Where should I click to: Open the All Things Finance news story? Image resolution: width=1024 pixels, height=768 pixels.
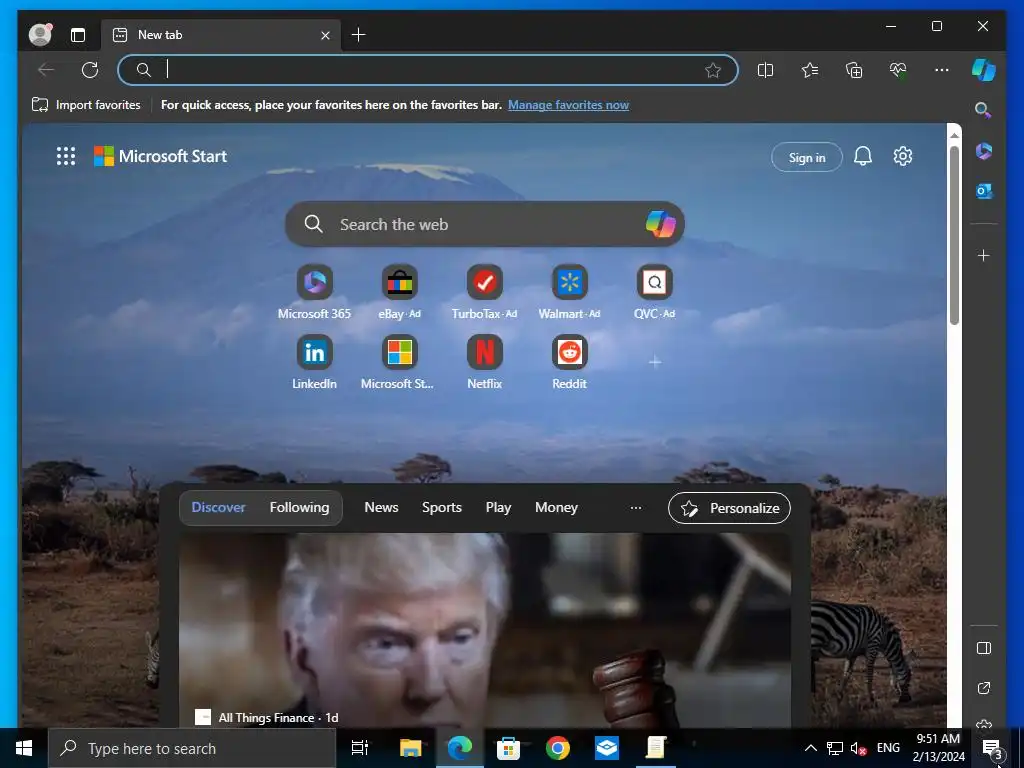(485, 630)
